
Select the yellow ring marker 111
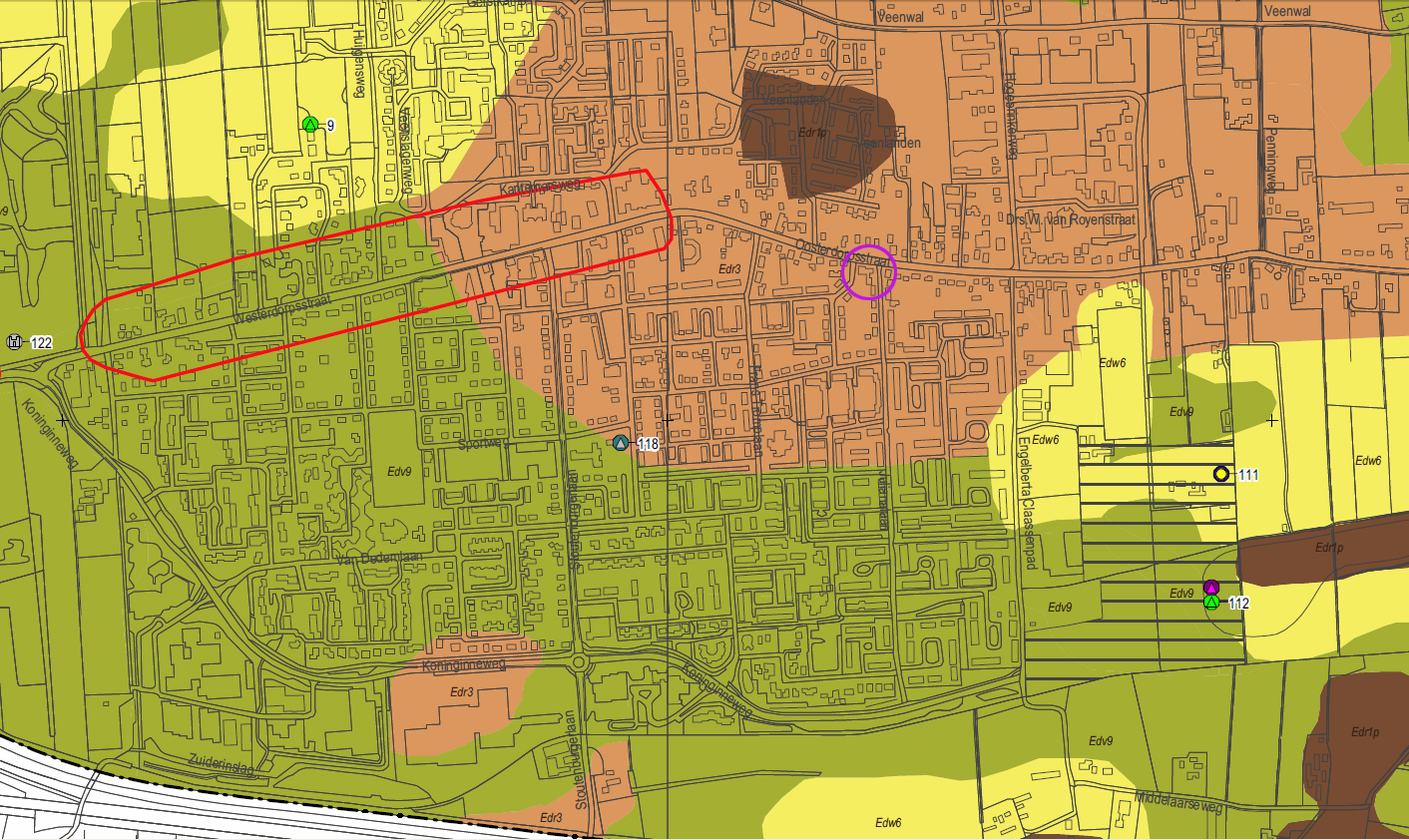tap(1220, 474)
